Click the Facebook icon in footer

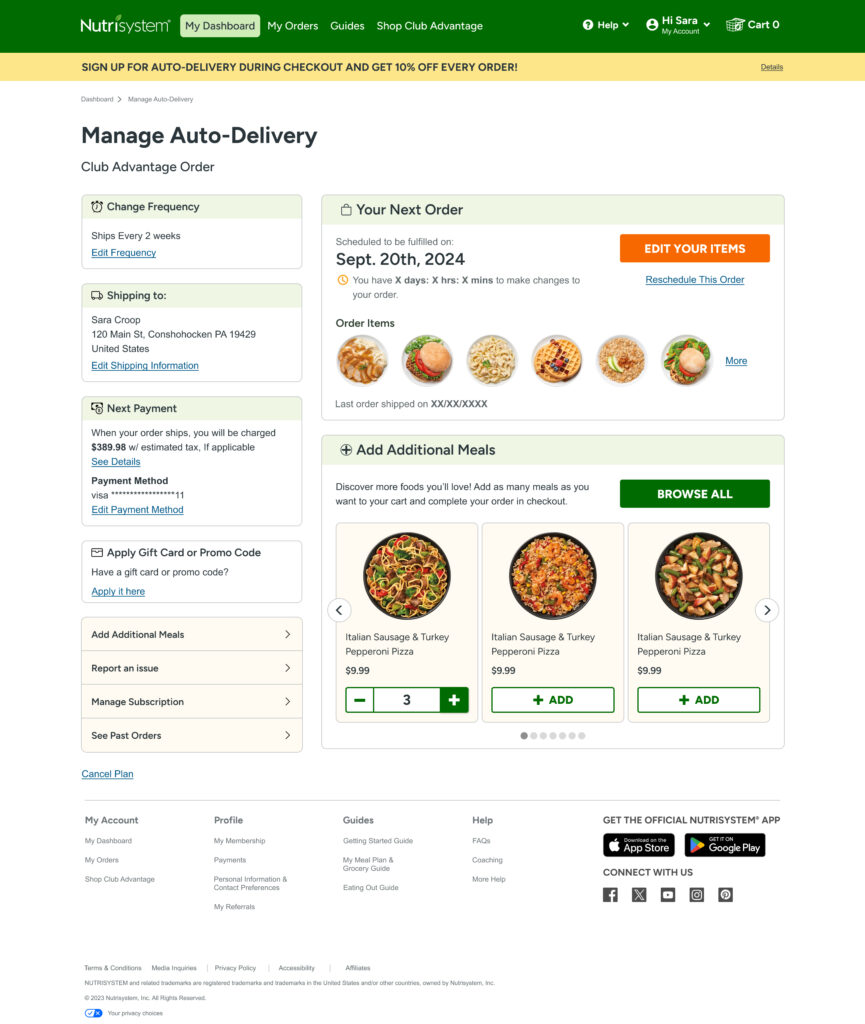point(610,895)
